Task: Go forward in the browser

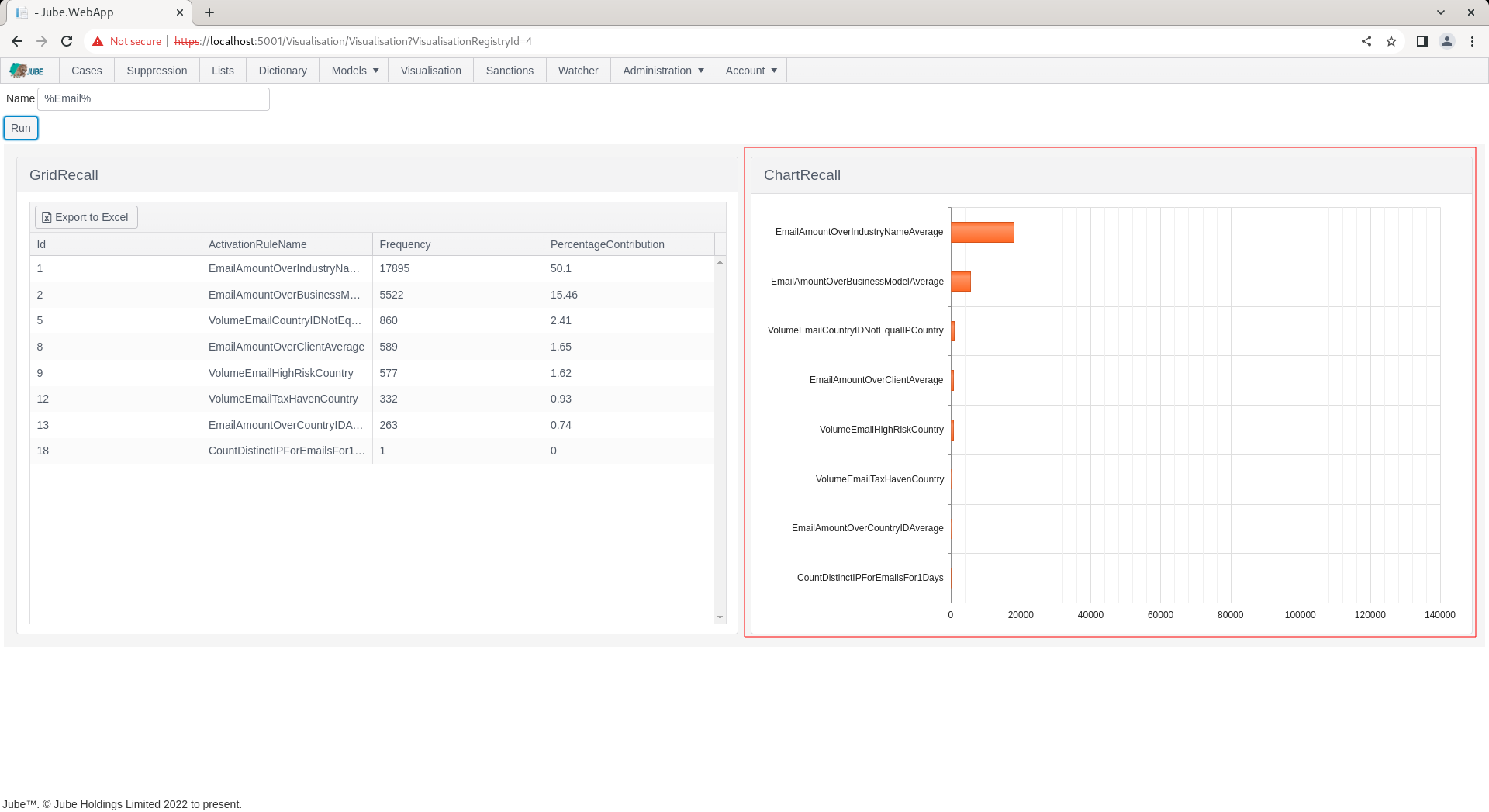Action: pyautogui.click(x=42, y=41)
